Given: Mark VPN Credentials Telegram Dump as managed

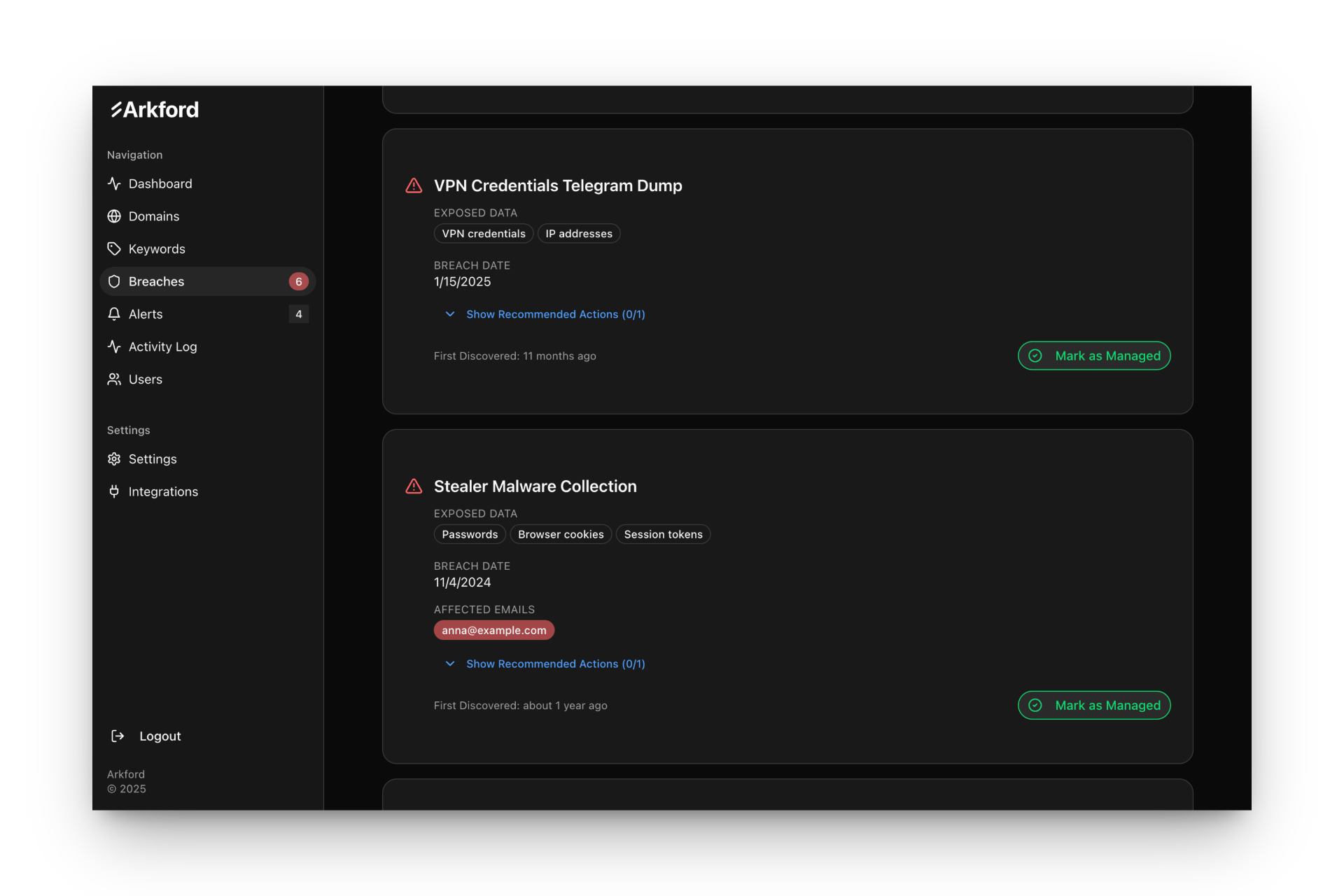Looking at the screenshot, I should 1093,356.
